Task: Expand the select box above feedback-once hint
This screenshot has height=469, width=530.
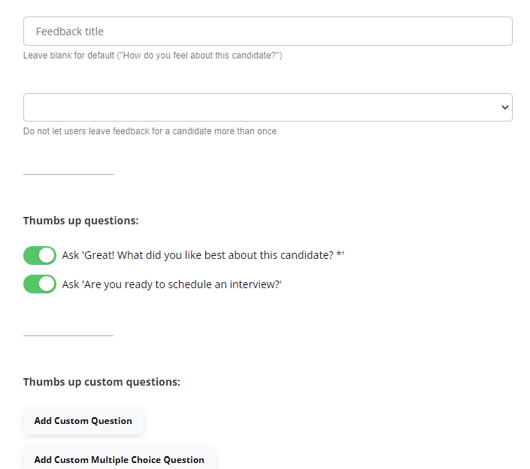Action: [268, 107]
